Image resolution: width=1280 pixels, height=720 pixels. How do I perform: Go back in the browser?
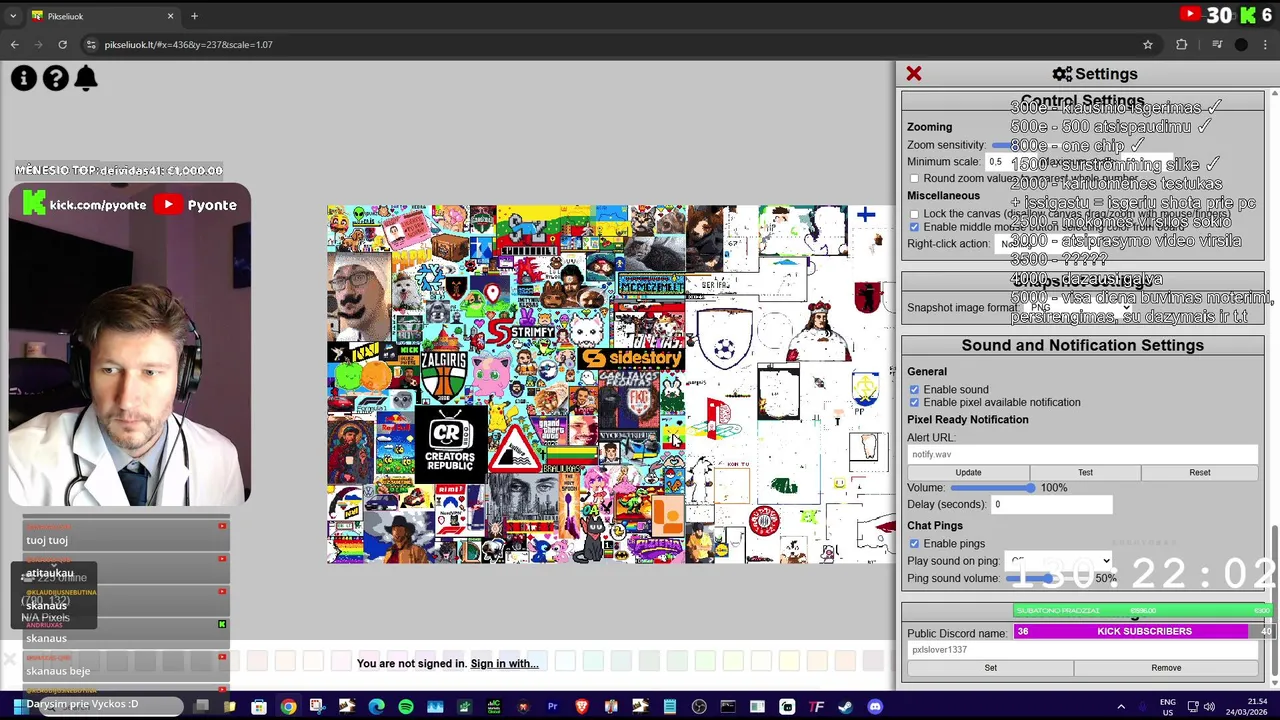(14, 44)
